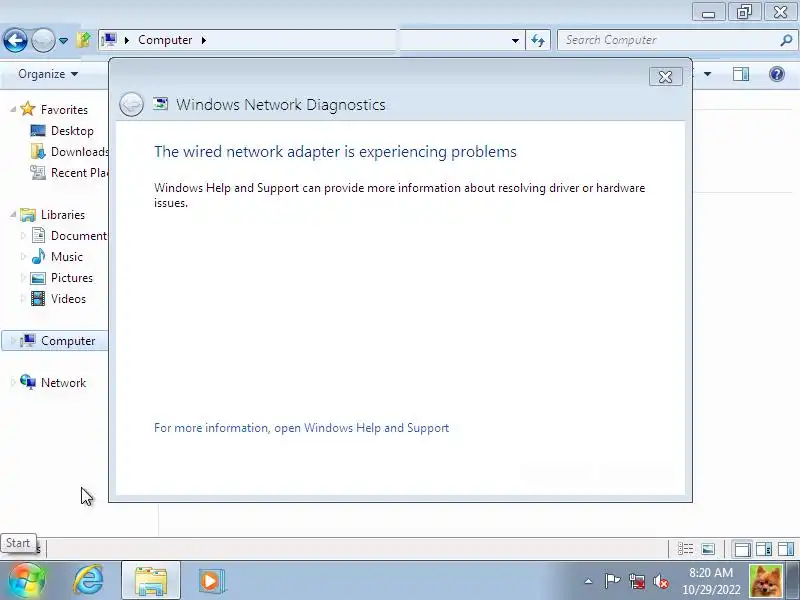
Task: Show hidden tray icons arrow
Action: tap(588, 581)
